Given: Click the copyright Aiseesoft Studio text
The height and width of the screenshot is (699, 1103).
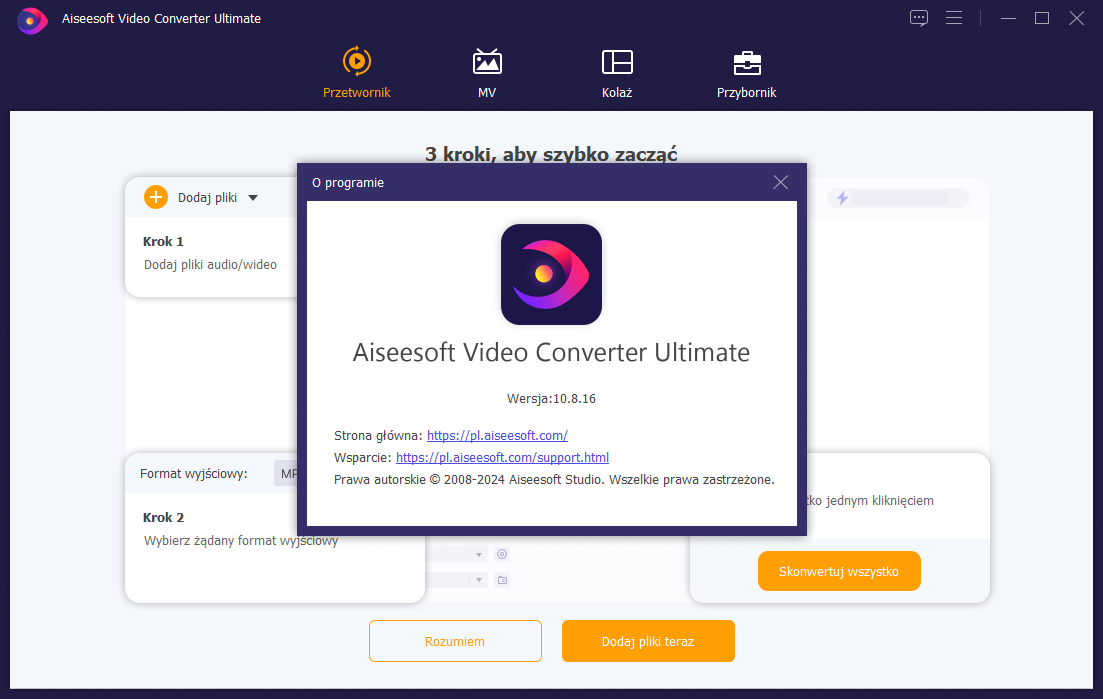Looking at the screenshot, I should pyautogui.click(x=554, y=480).
